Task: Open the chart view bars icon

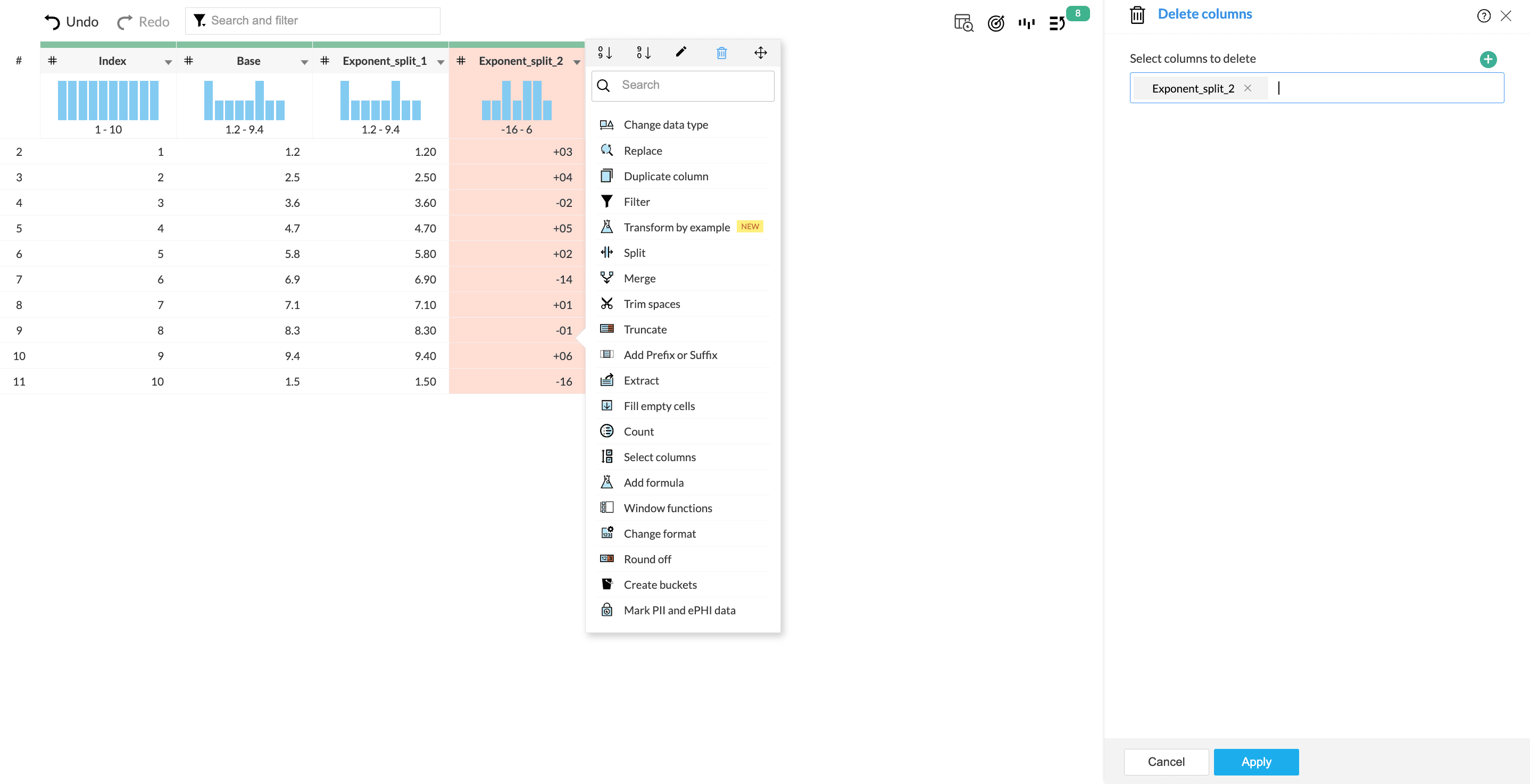Action: click(x=1026, y=23)
